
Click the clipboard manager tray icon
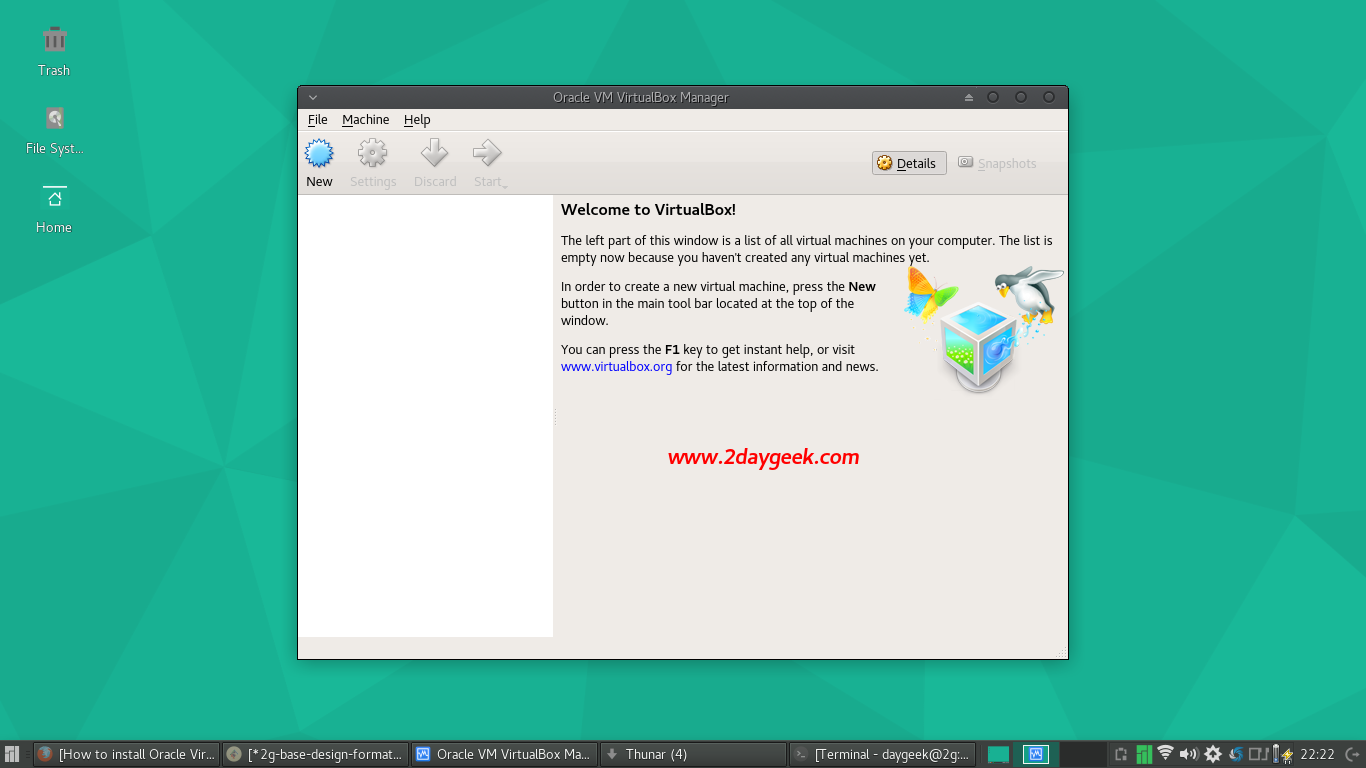click(x=1121, y=754)
